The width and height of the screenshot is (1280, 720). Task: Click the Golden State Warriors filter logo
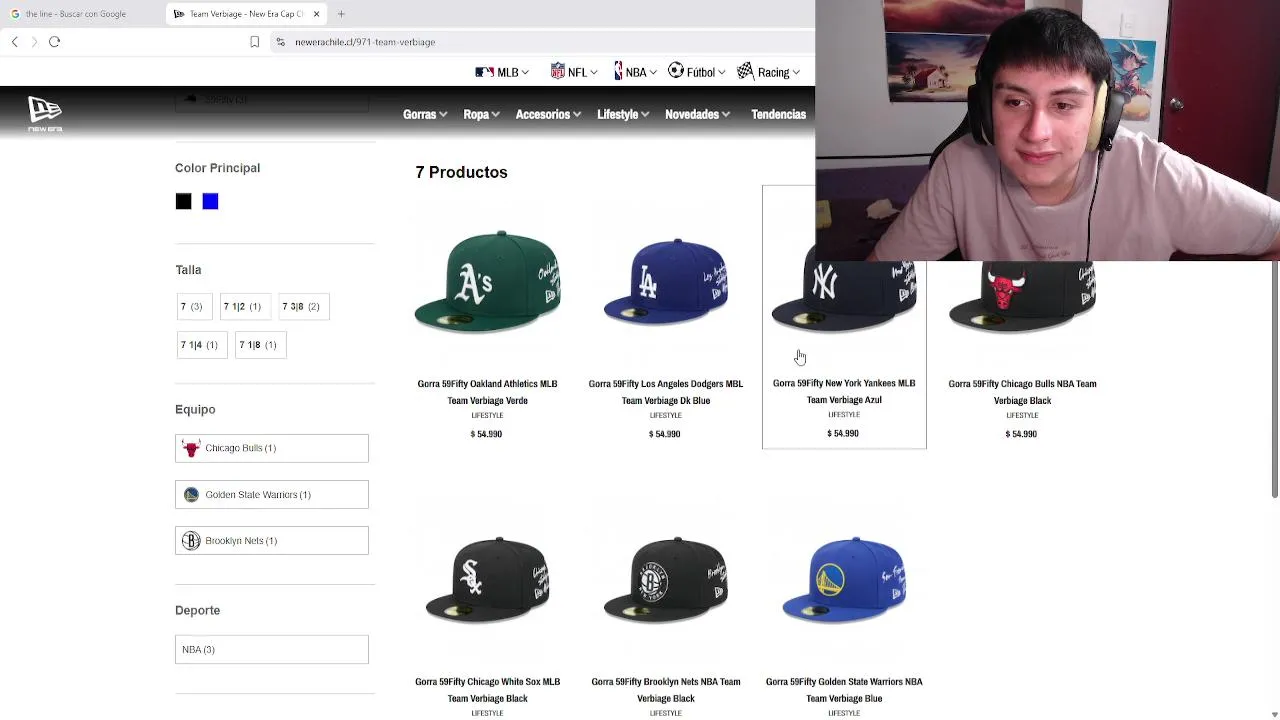tap(191, 494)
